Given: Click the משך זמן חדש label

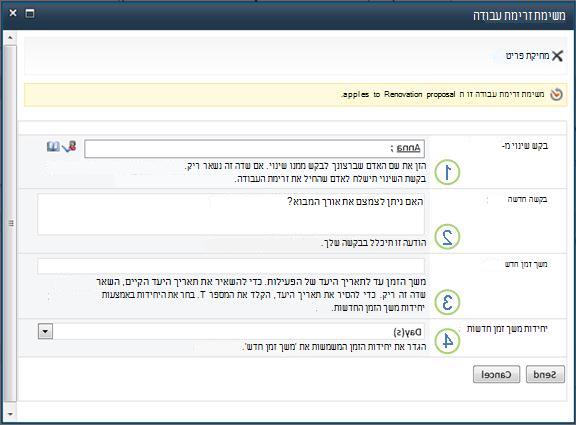Looking at the screenshot, I should [x=526, y=264].
